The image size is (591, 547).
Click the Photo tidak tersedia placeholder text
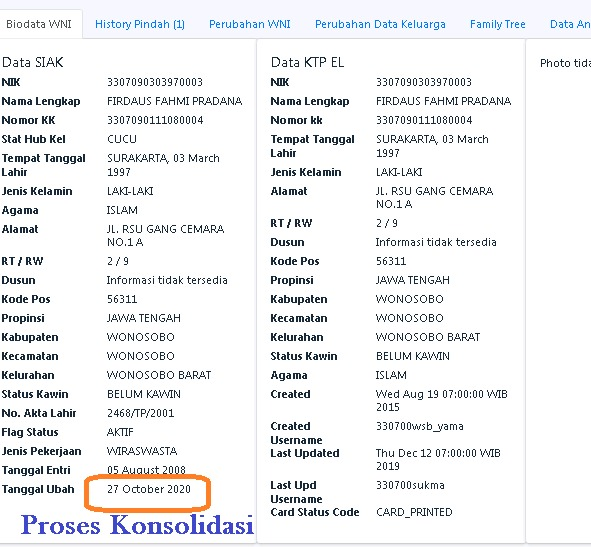[565, 63]
